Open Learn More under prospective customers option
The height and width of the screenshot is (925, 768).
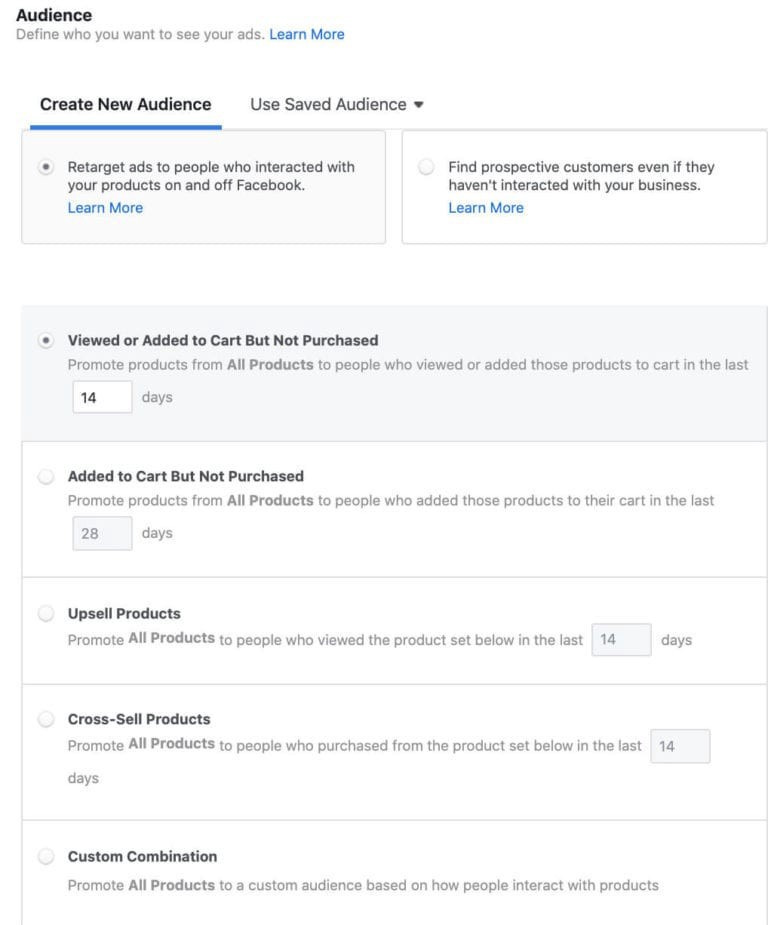click(x=486, y=208)
